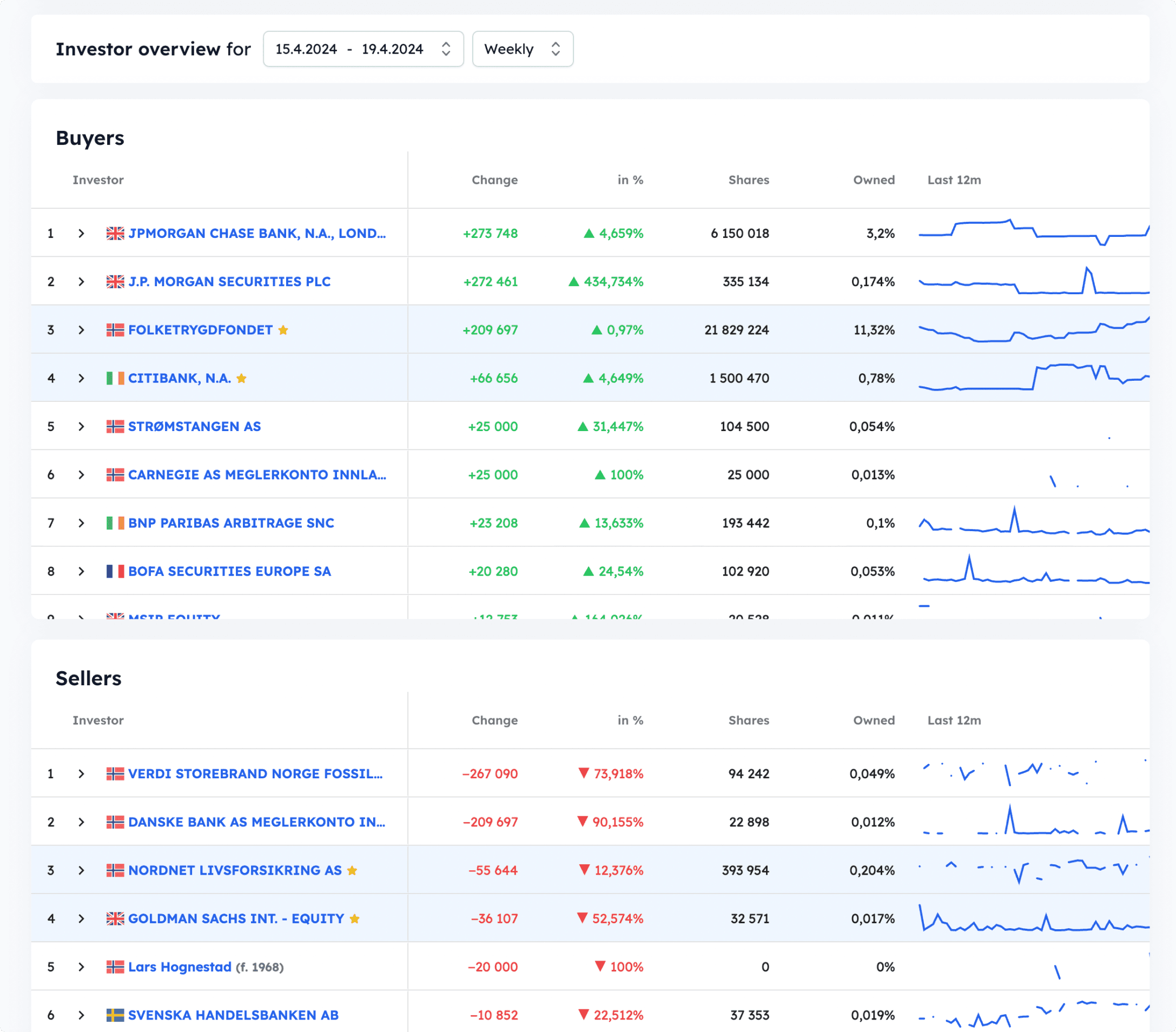Click the Irish flag icon for Citibank, N.A.

coord(115,379)
